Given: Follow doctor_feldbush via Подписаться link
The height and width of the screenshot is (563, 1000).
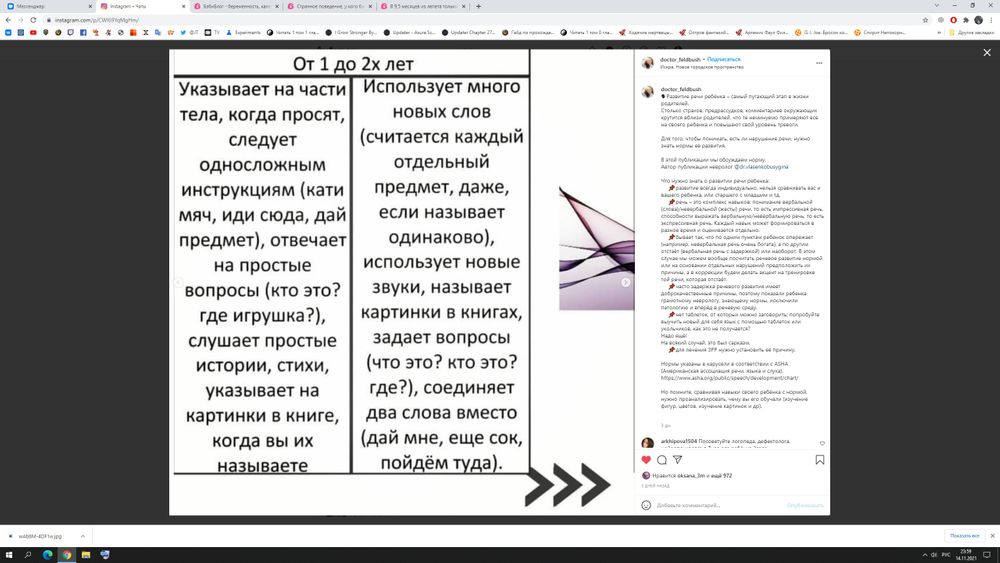Looking at the screenshot, I should [x=723, y=59].
